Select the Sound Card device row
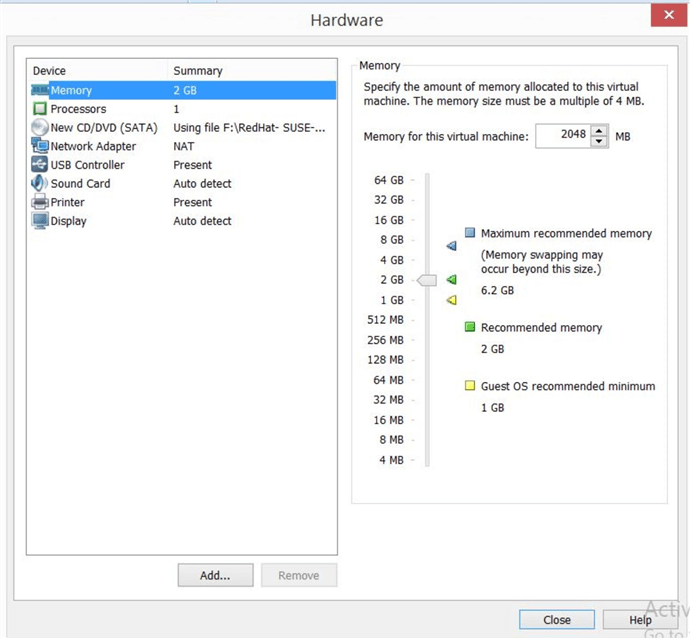Viewport: 690px width, 638px height. pyautogui.click(x=183, y=183)
